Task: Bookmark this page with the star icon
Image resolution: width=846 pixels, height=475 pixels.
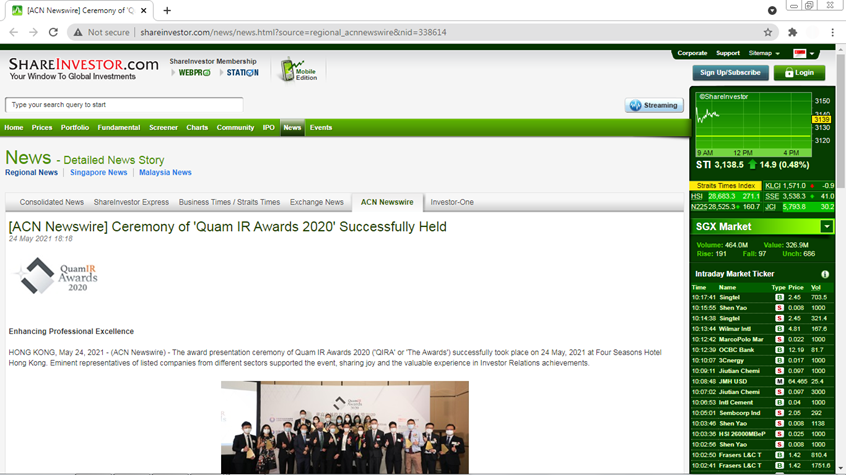Action: click(x=768, y=32)
